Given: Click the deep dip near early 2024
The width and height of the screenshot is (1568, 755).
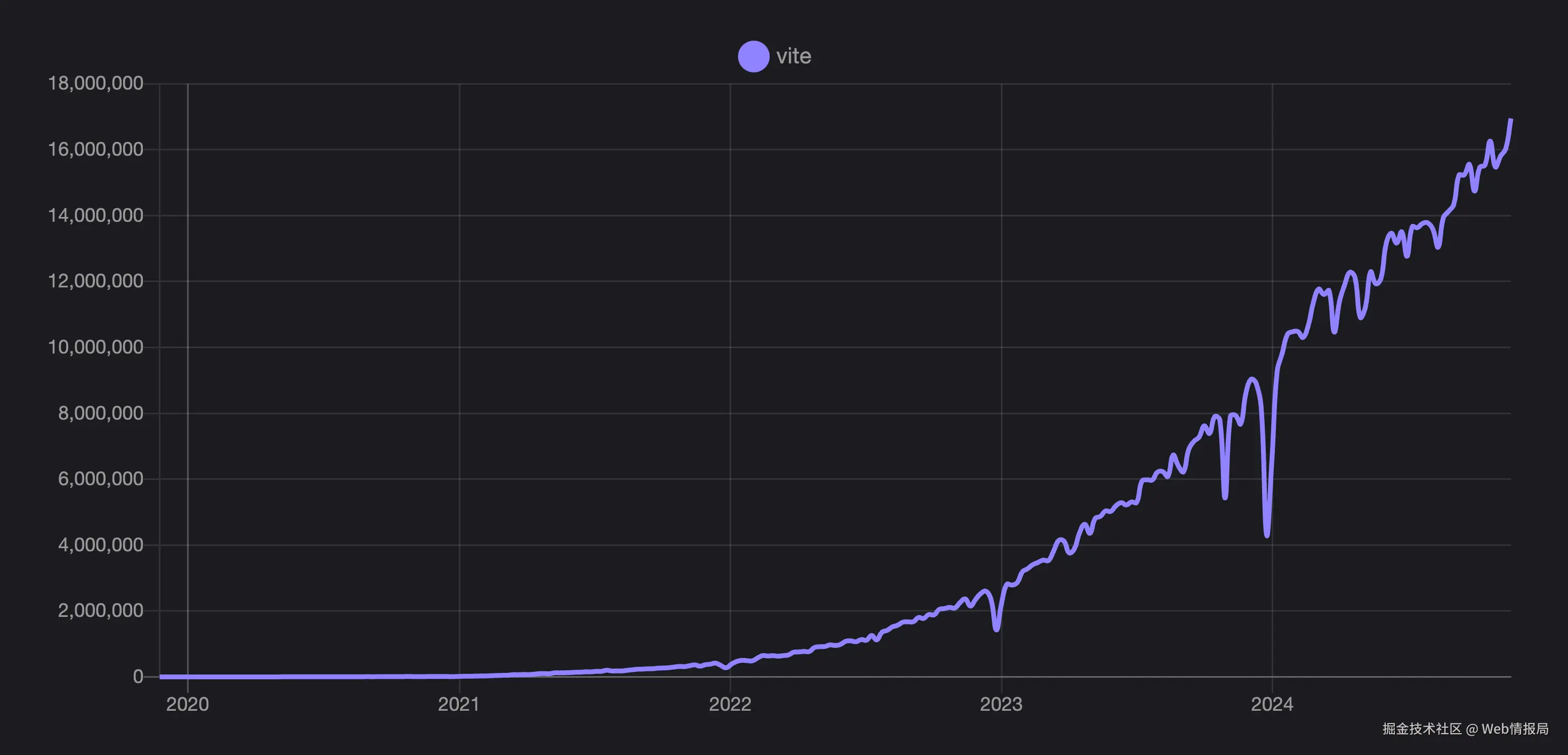Looking at the screenshot, I should click(1266, 536).
